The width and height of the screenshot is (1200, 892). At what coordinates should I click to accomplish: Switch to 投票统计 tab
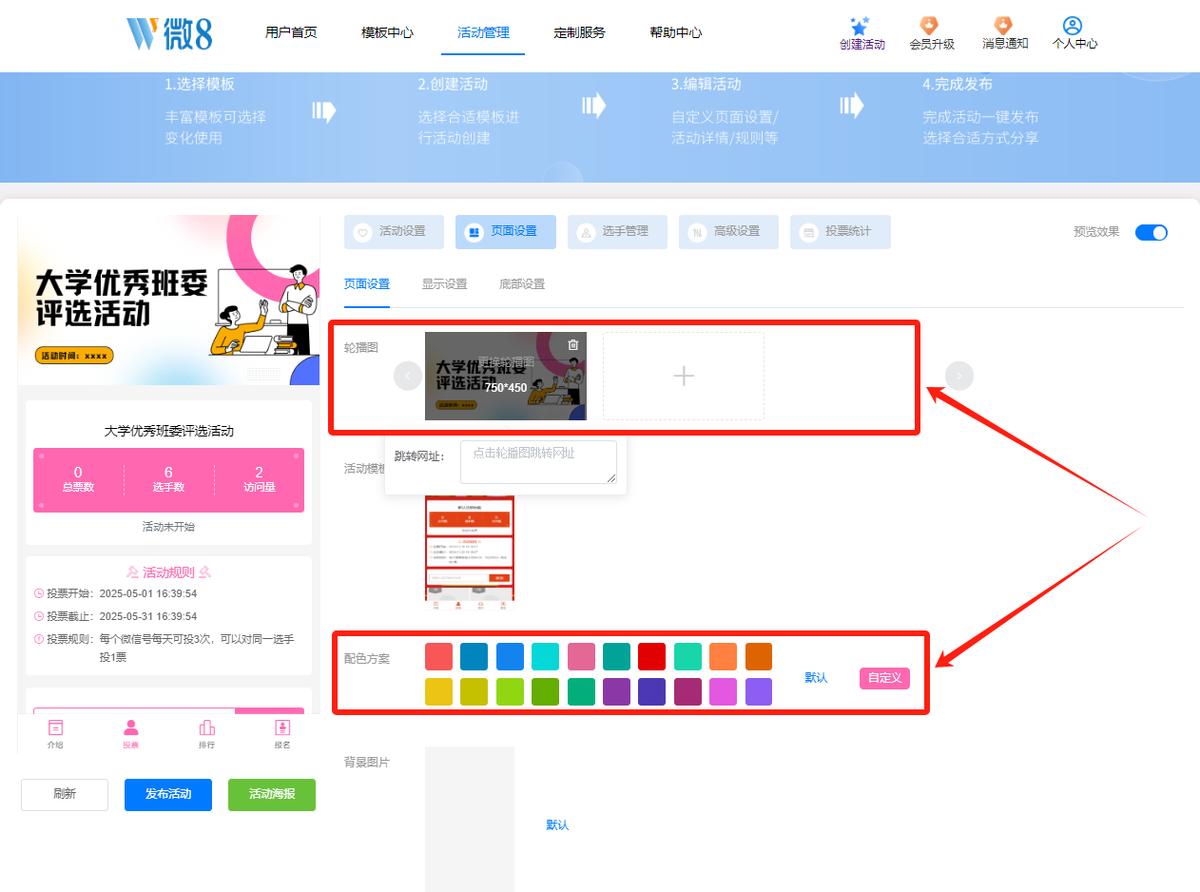[x=840, y=231]
